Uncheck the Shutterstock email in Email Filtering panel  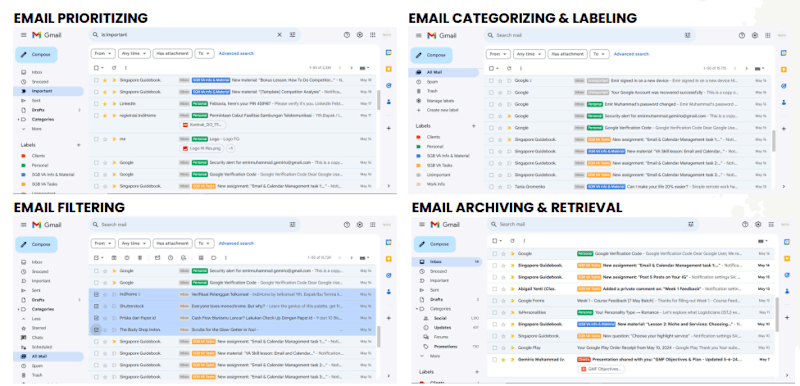click(x=96, y=306)
